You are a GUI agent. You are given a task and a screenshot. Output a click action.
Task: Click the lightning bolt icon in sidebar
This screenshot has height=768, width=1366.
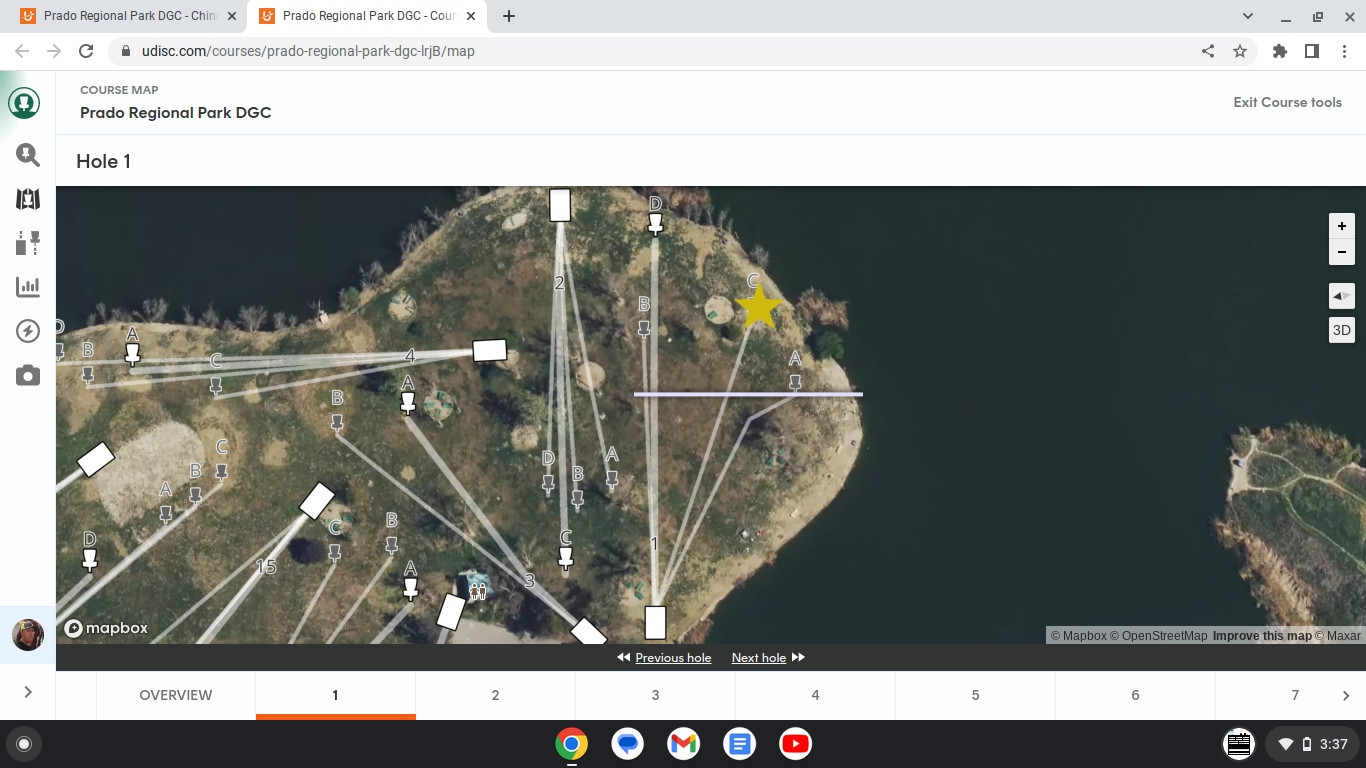pyautogui.click(x=28, y=331)
